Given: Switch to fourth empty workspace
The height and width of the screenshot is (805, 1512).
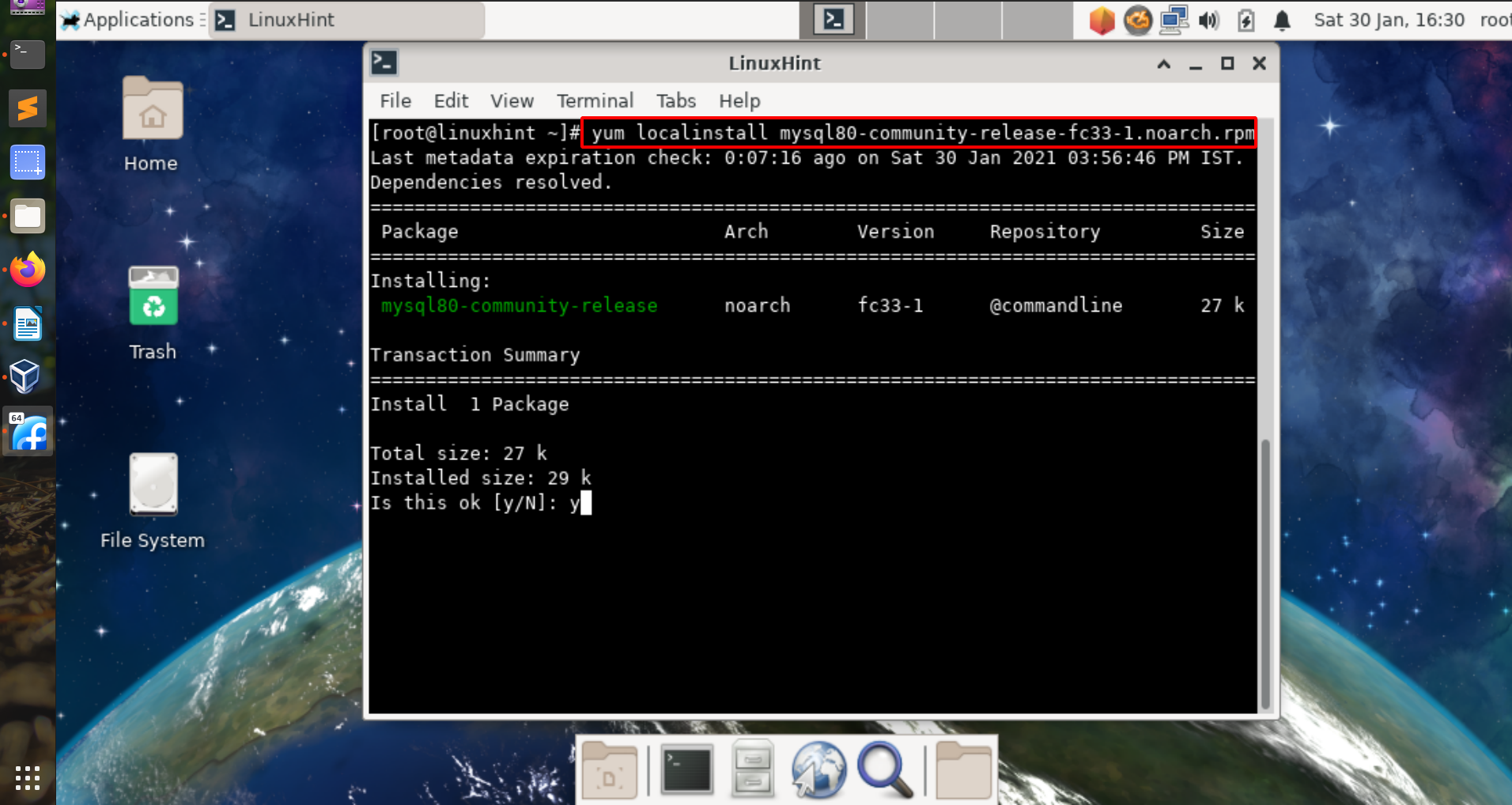Looking at the screenshot, I should [1037, 20].
